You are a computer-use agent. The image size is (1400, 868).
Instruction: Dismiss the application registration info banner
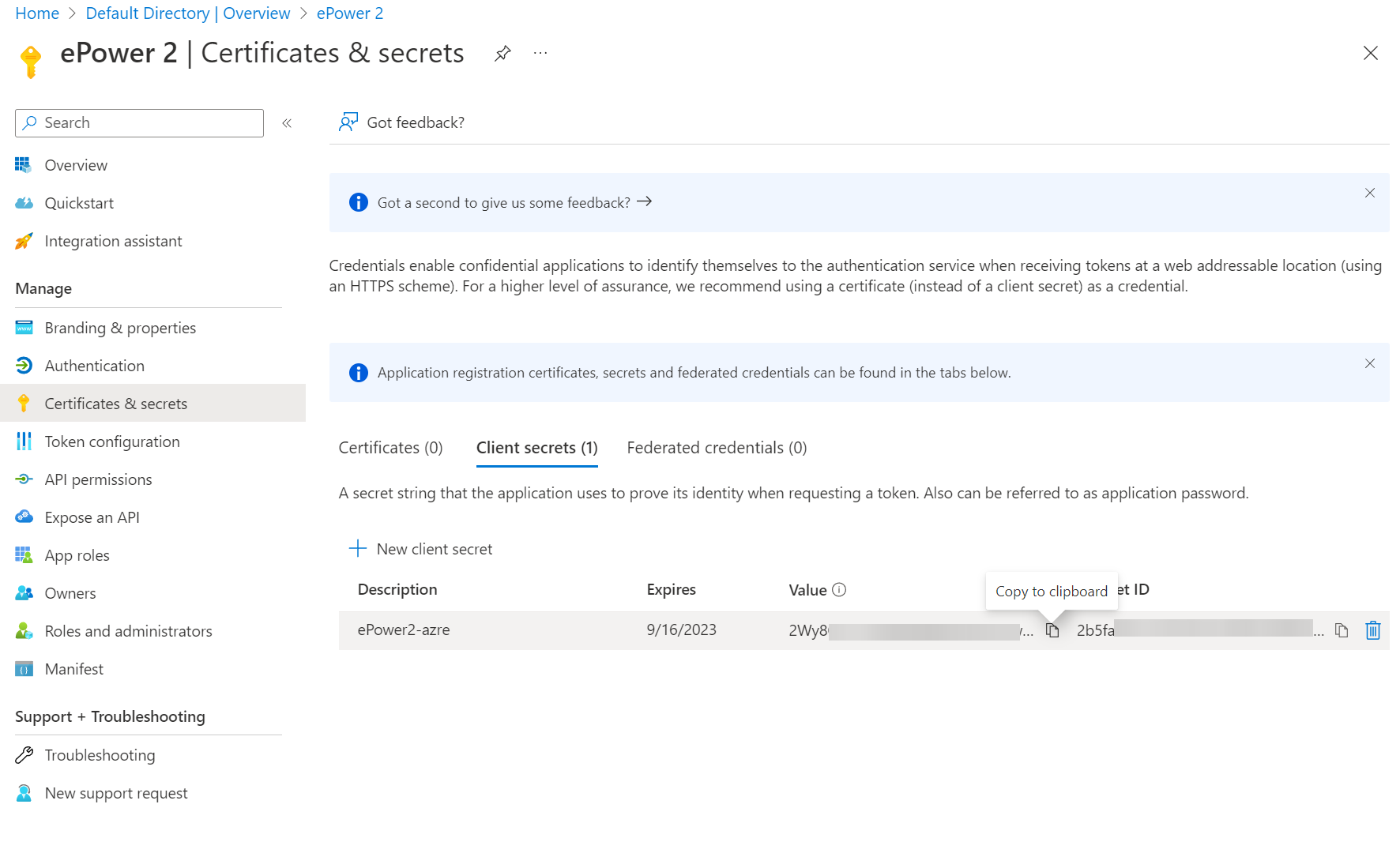[1370, 363]
